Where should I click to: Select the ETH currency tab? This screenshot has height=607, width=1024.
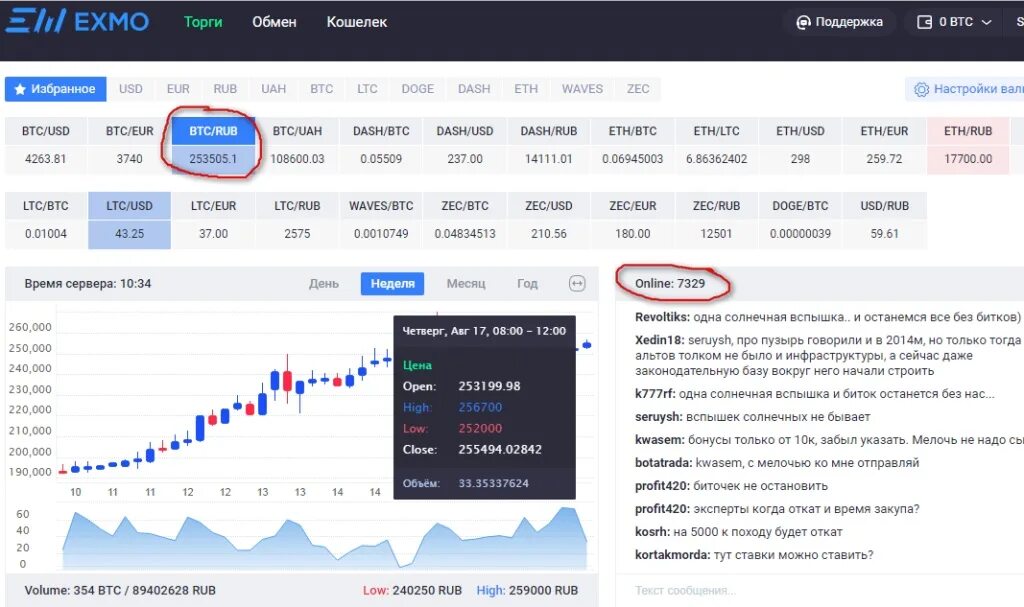[x=526, y=89]
